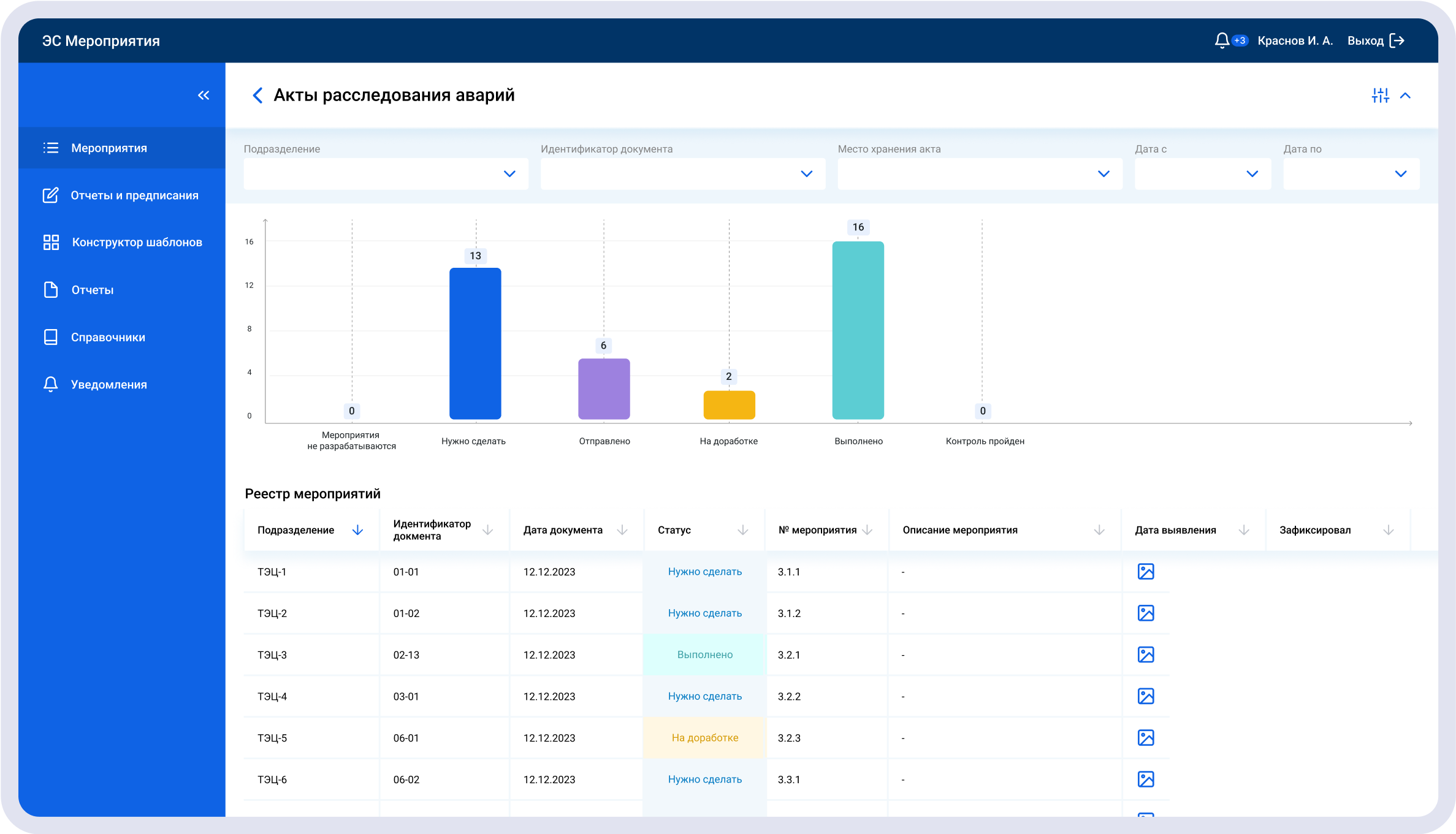Click Нужно сделать status in ТЭЦ-2 row
Screen dimensions: 1456x834
704,613
